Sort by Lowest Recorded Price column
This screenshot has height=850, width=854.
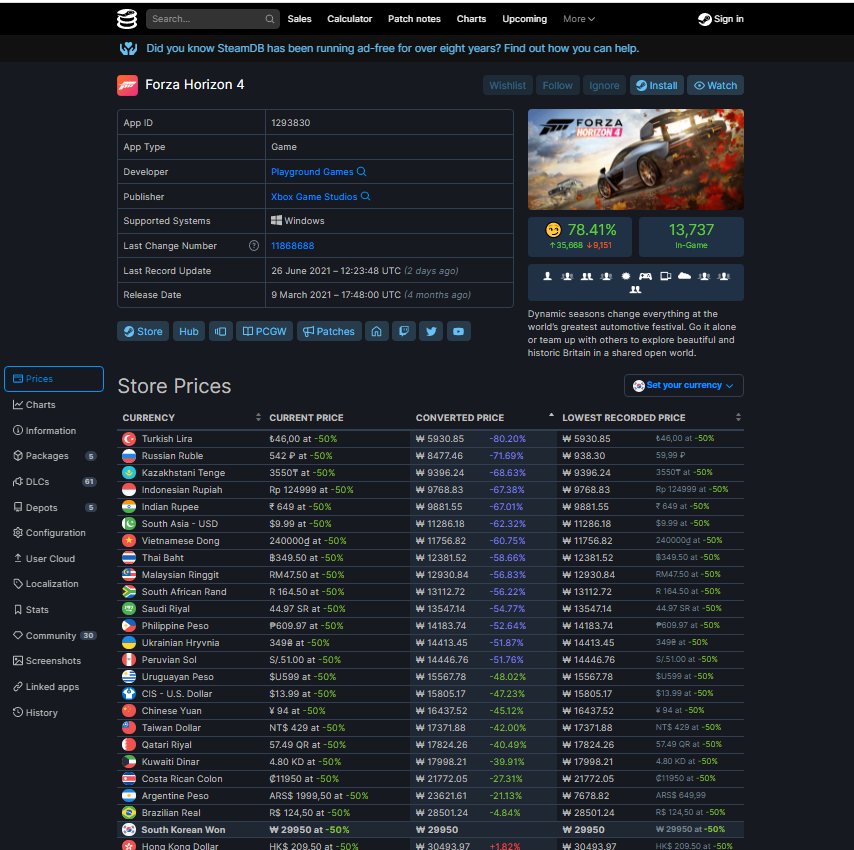click(x=651, y=418)
